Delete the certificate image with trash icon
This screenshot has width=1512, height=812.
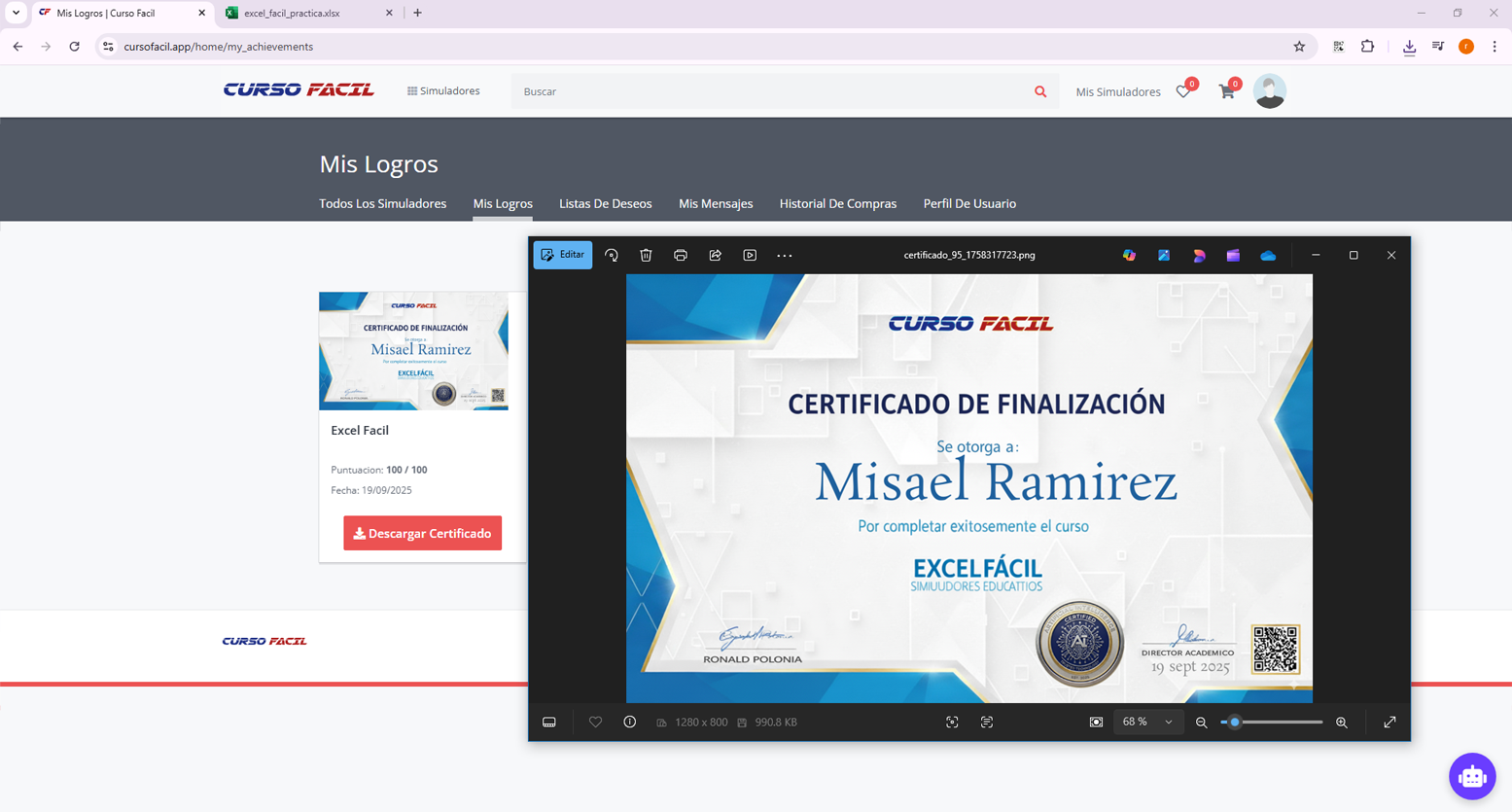coord(646,255)
